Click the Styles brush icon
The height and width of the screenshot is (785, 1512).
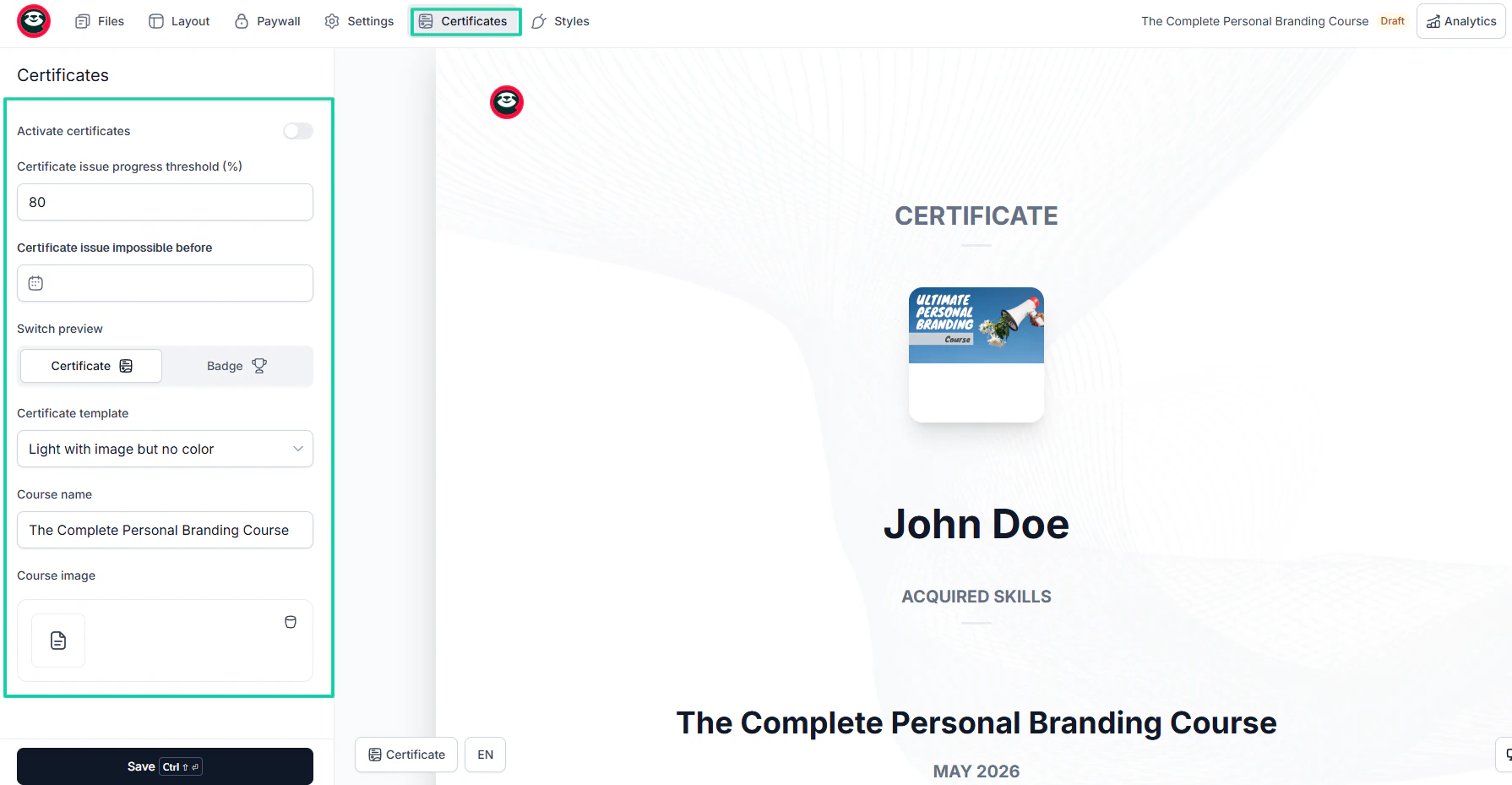click(x=539, y=21)
